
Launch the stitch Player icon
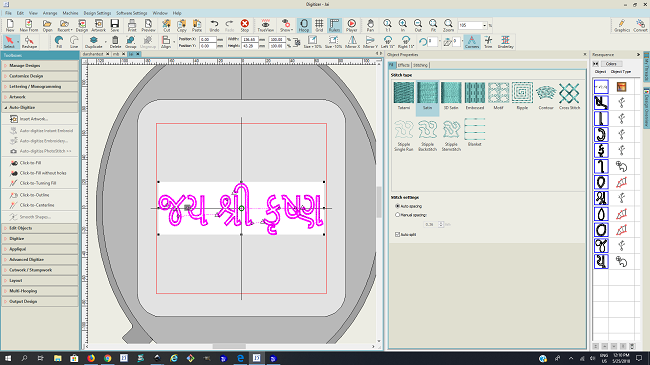(352, 25)
